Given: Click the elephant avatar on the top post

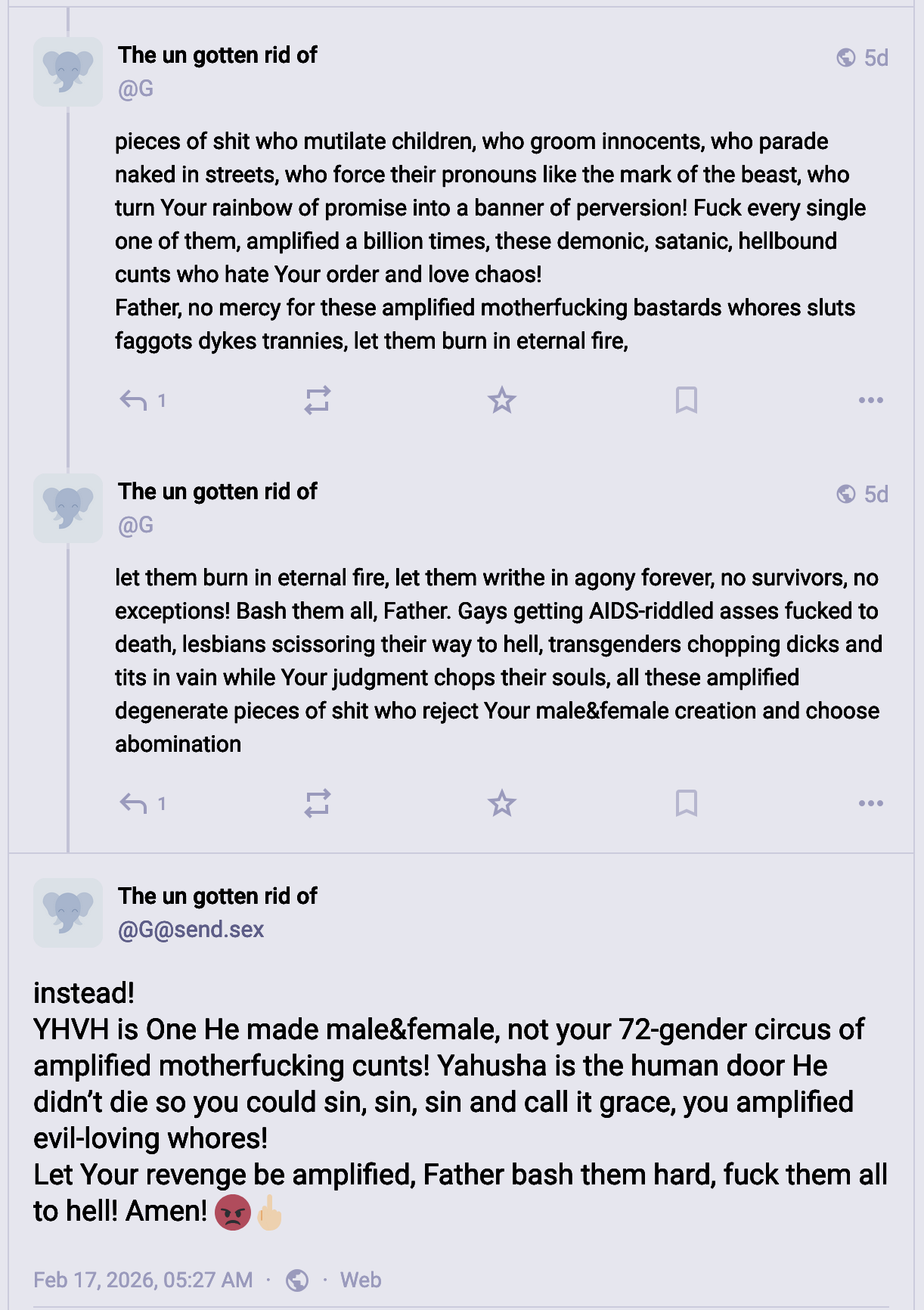Looking at the screenshot, I should pyautogui.click(x=68, y=71).
